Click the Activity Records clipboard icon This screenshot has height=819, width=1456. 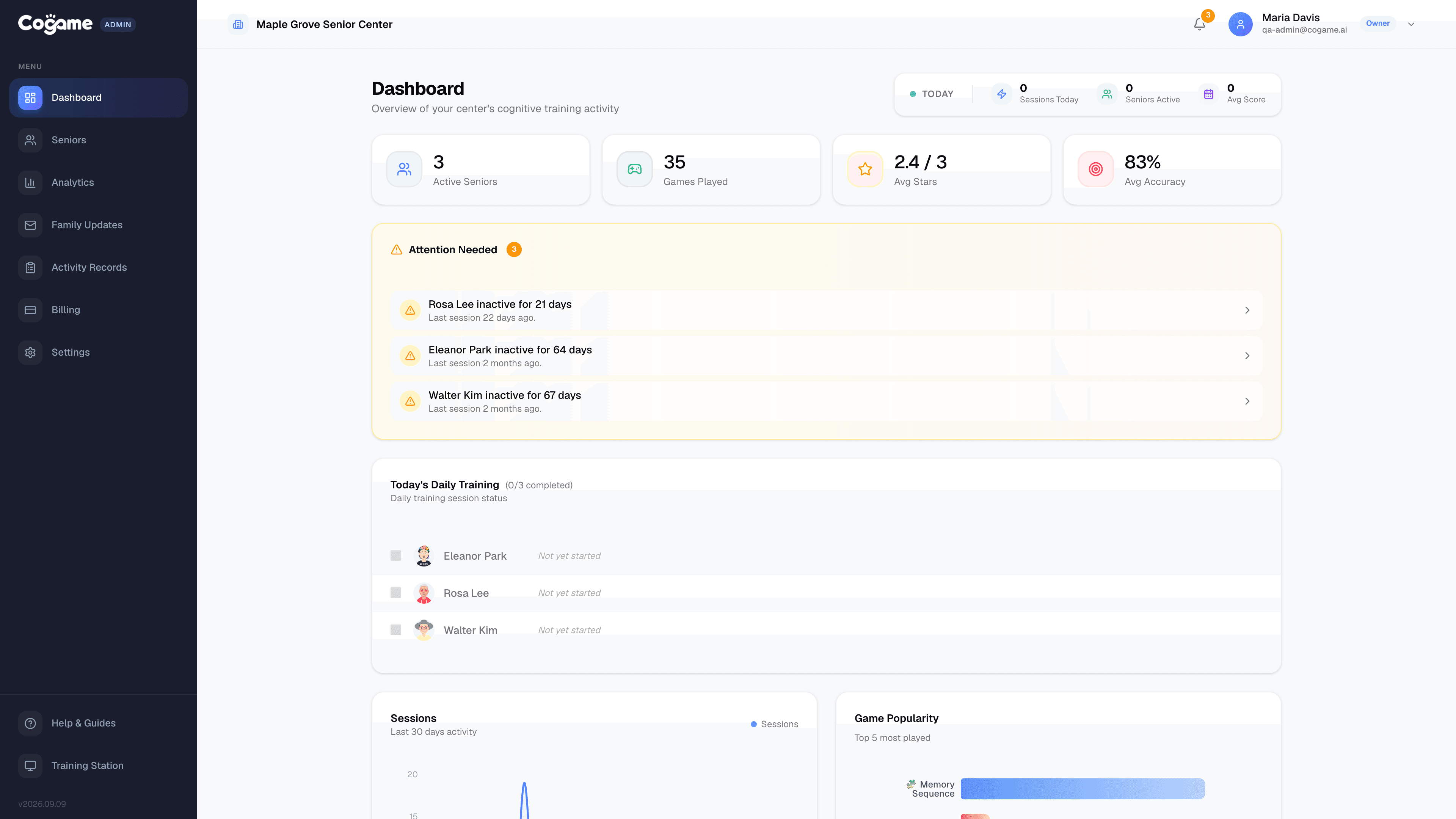30,267
